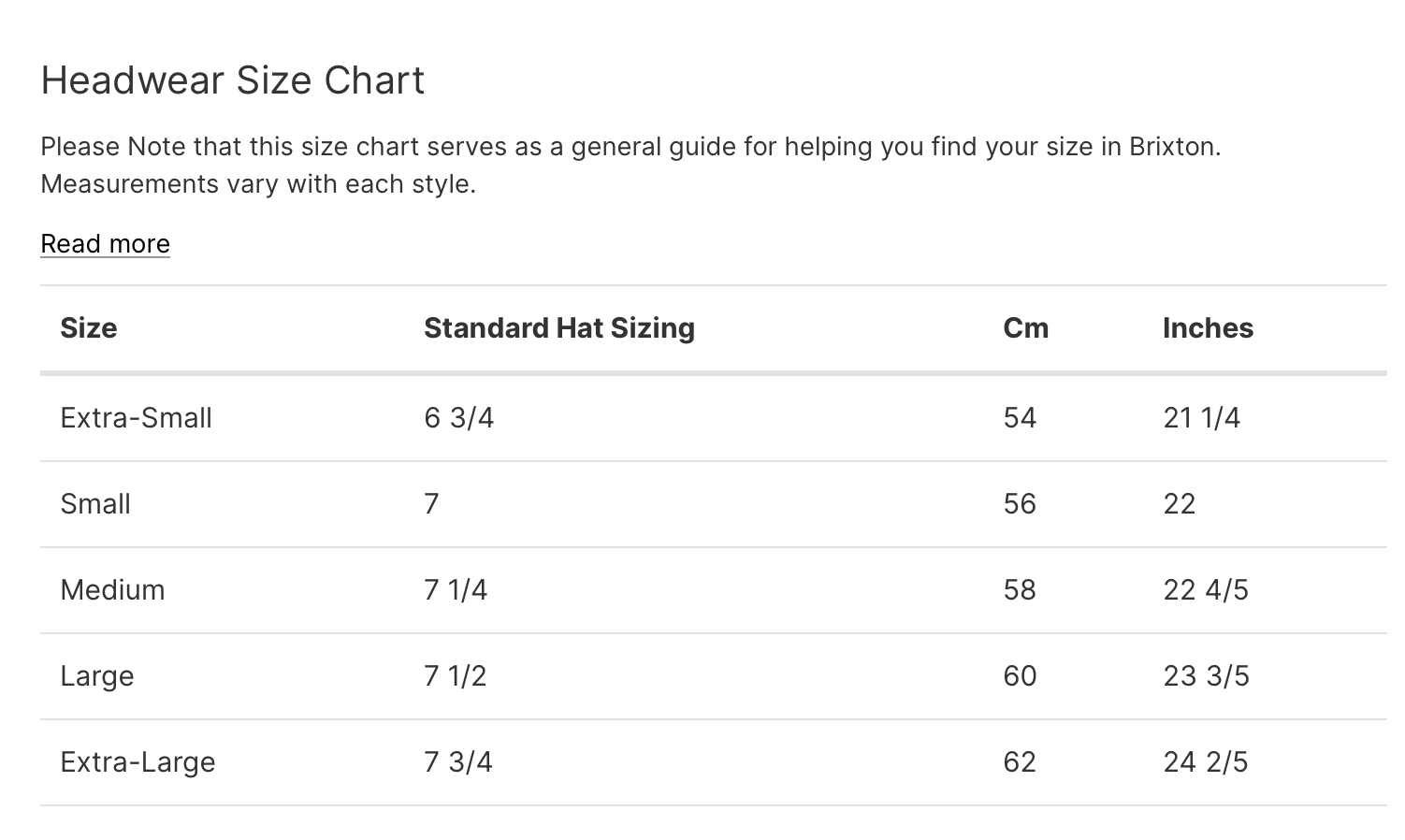This screenshot has height=840, width=1405.
Task: Click the 6 3/4 hat sizing cell
Action: pos(458,418)
